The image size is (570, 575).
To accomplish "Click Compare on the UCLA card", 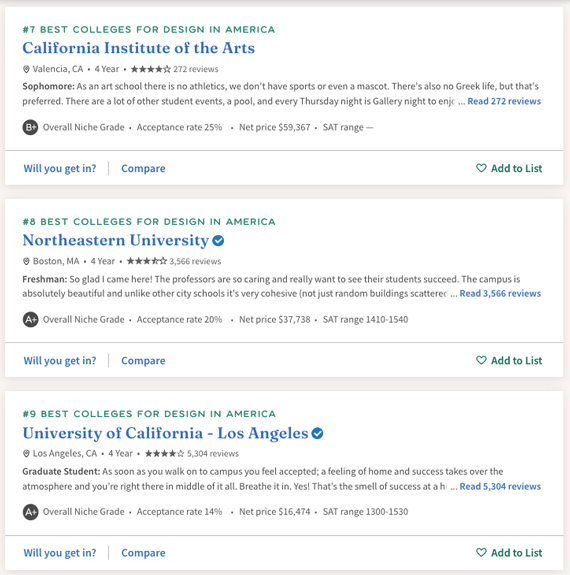I will coord(143,553).
